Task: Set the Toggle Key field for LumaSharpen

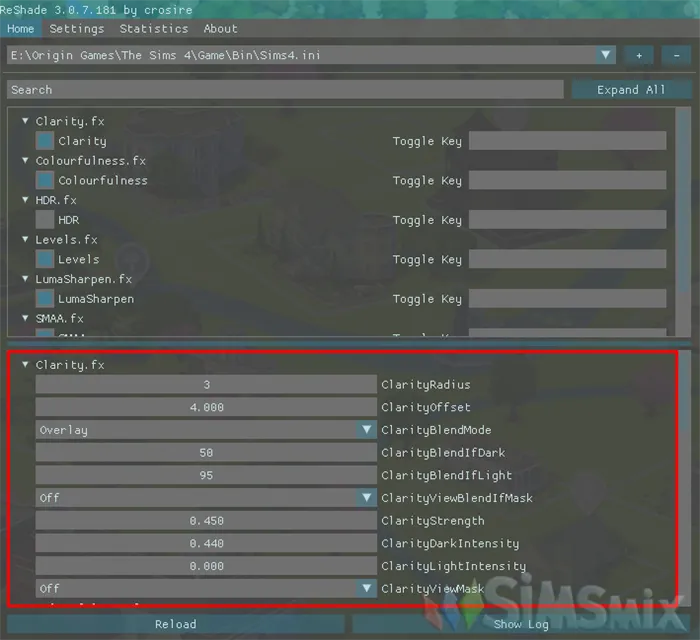Action: click(x=567, y=299)
